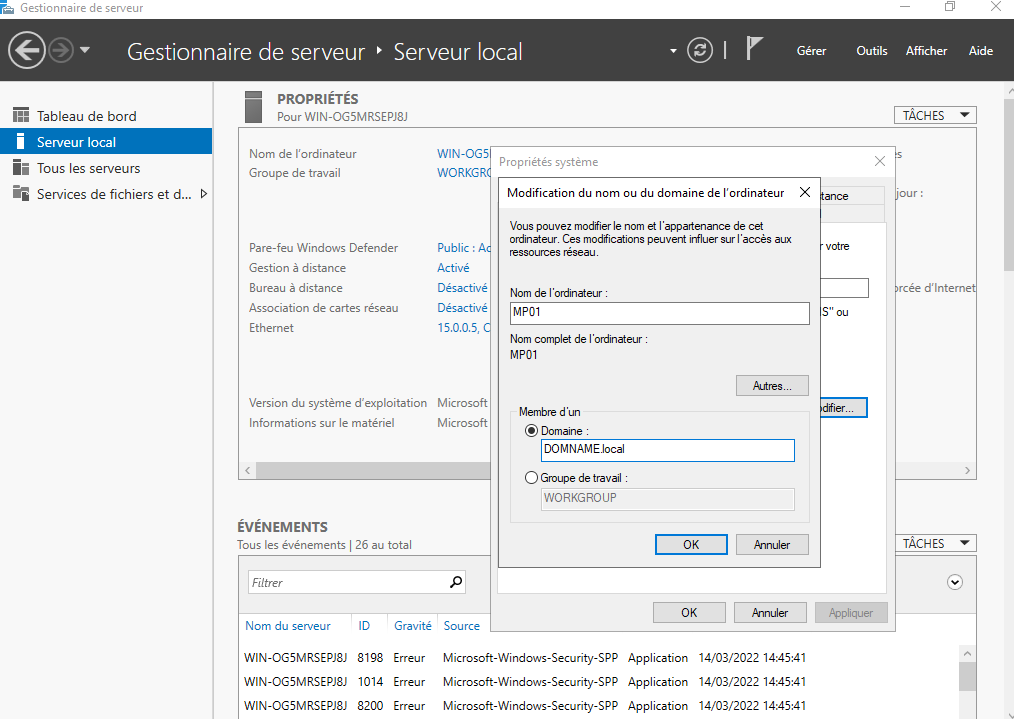Image resolution: width=1014 pixels, height=719 pixels.
Task: Click the Serveur local sidebar icon
Action: pos(21,142)
